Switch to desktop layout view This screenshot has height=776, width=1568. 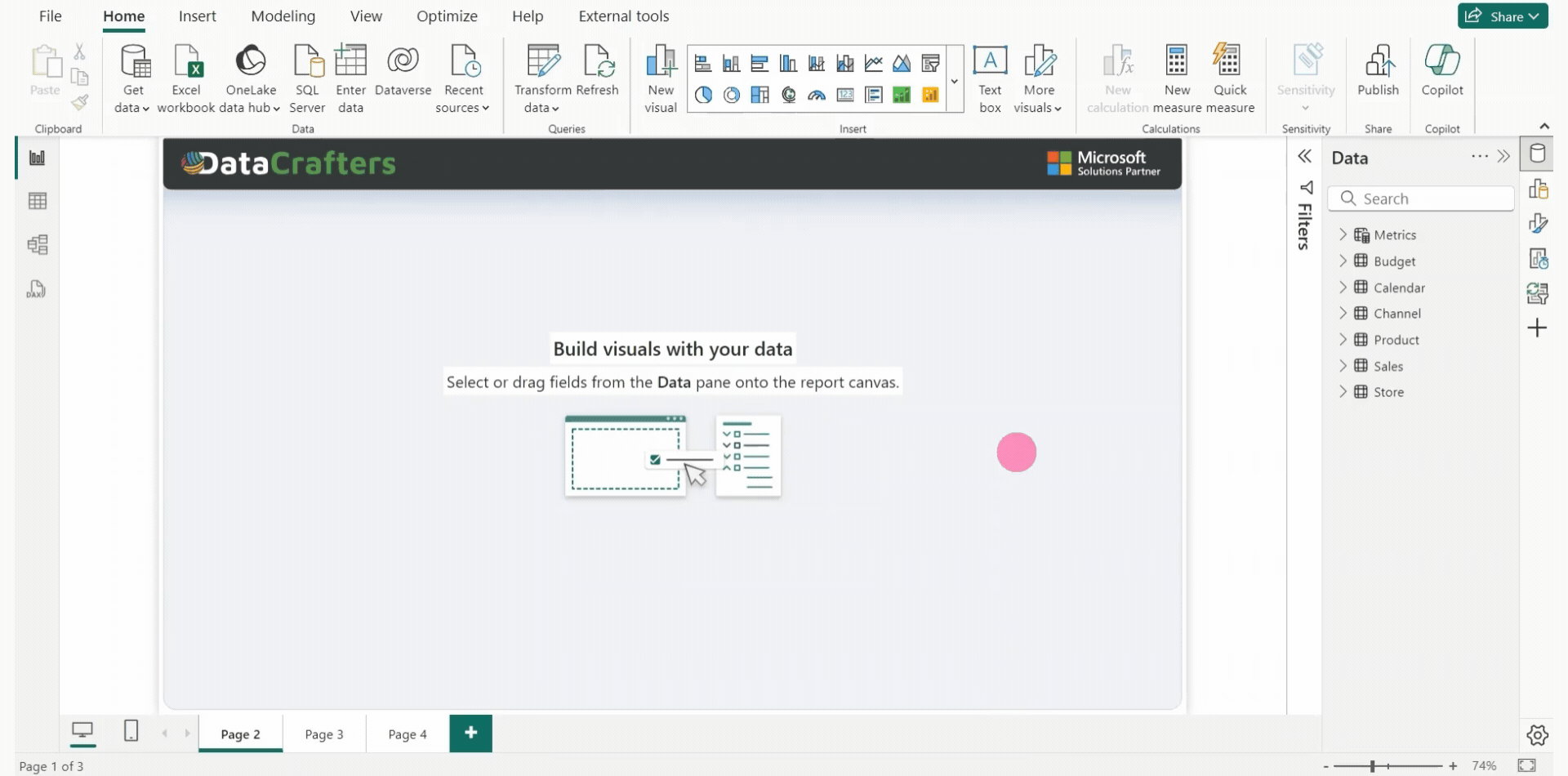point(82,730)
